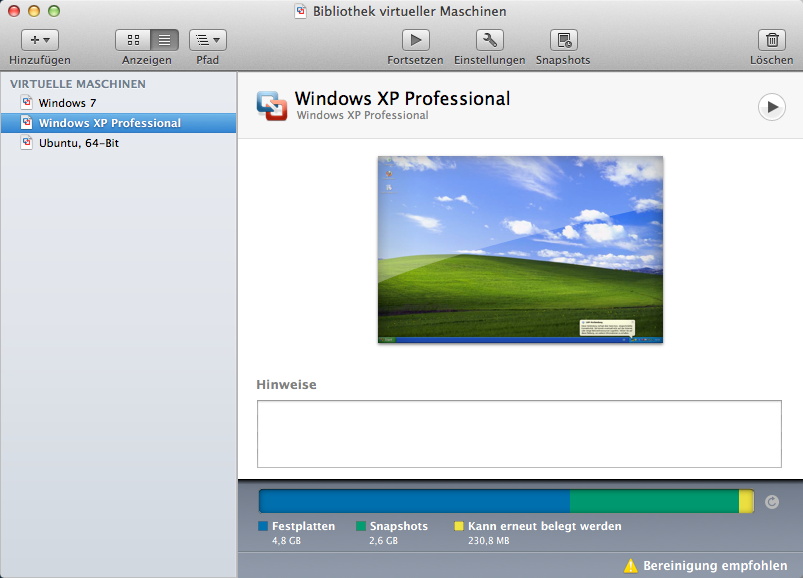Switch to icon grid view
The width and height of the screenshot is (803, 578).
(134, 40)
